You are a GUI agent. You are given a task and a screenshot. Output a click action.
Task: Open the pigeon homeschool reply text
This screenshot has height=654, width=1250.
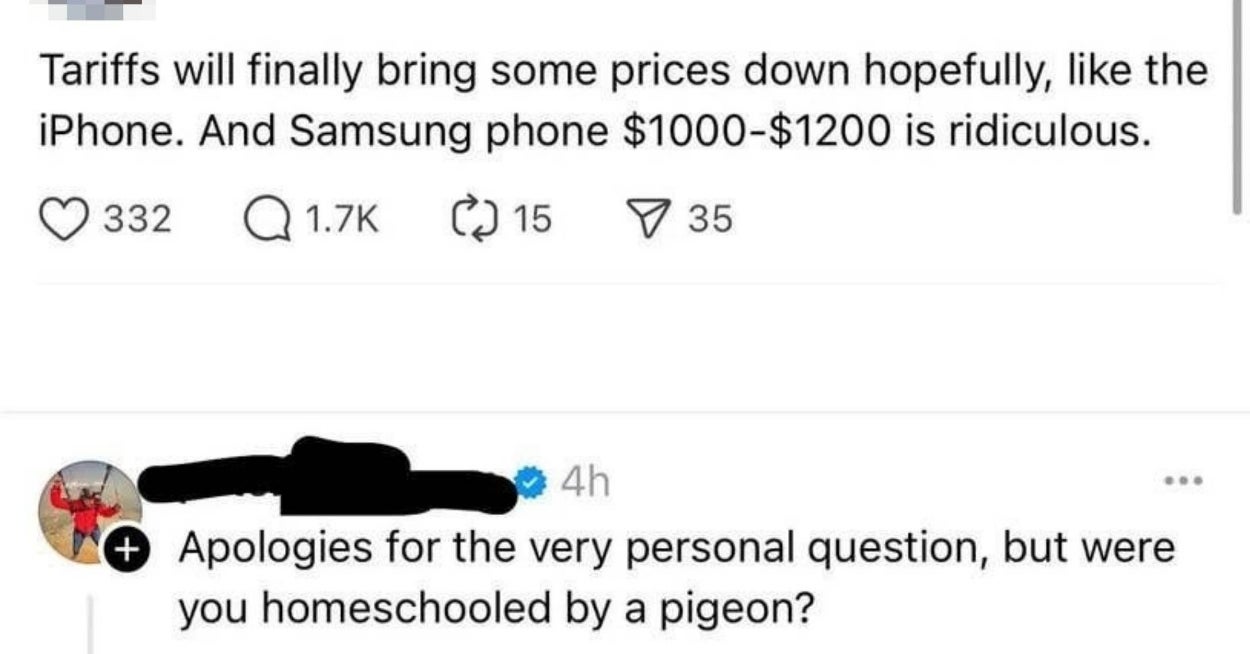click(676, 578)
